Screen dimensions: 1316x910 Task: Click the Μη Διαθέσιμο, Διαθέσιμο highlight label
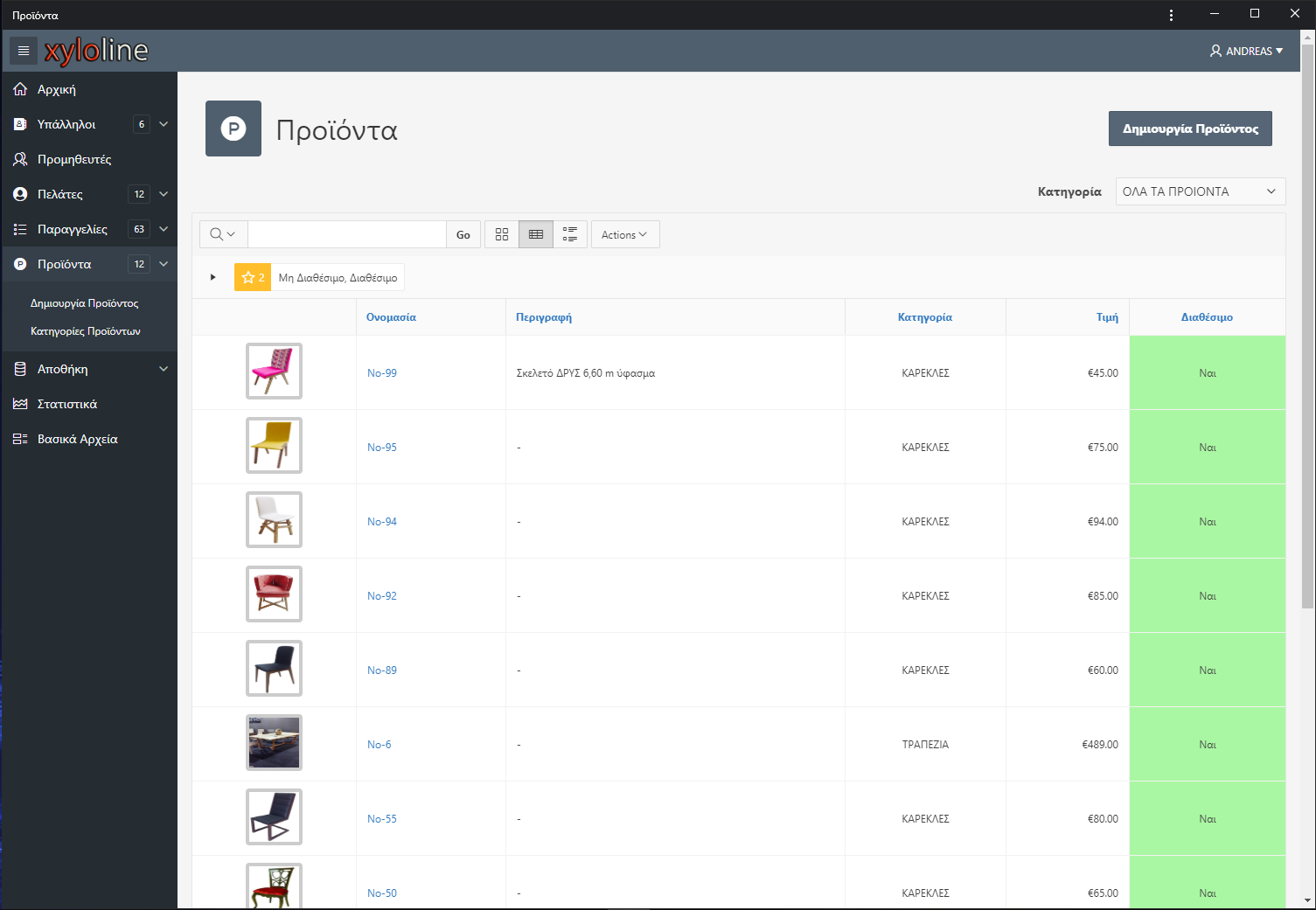[x=338, y=277]
